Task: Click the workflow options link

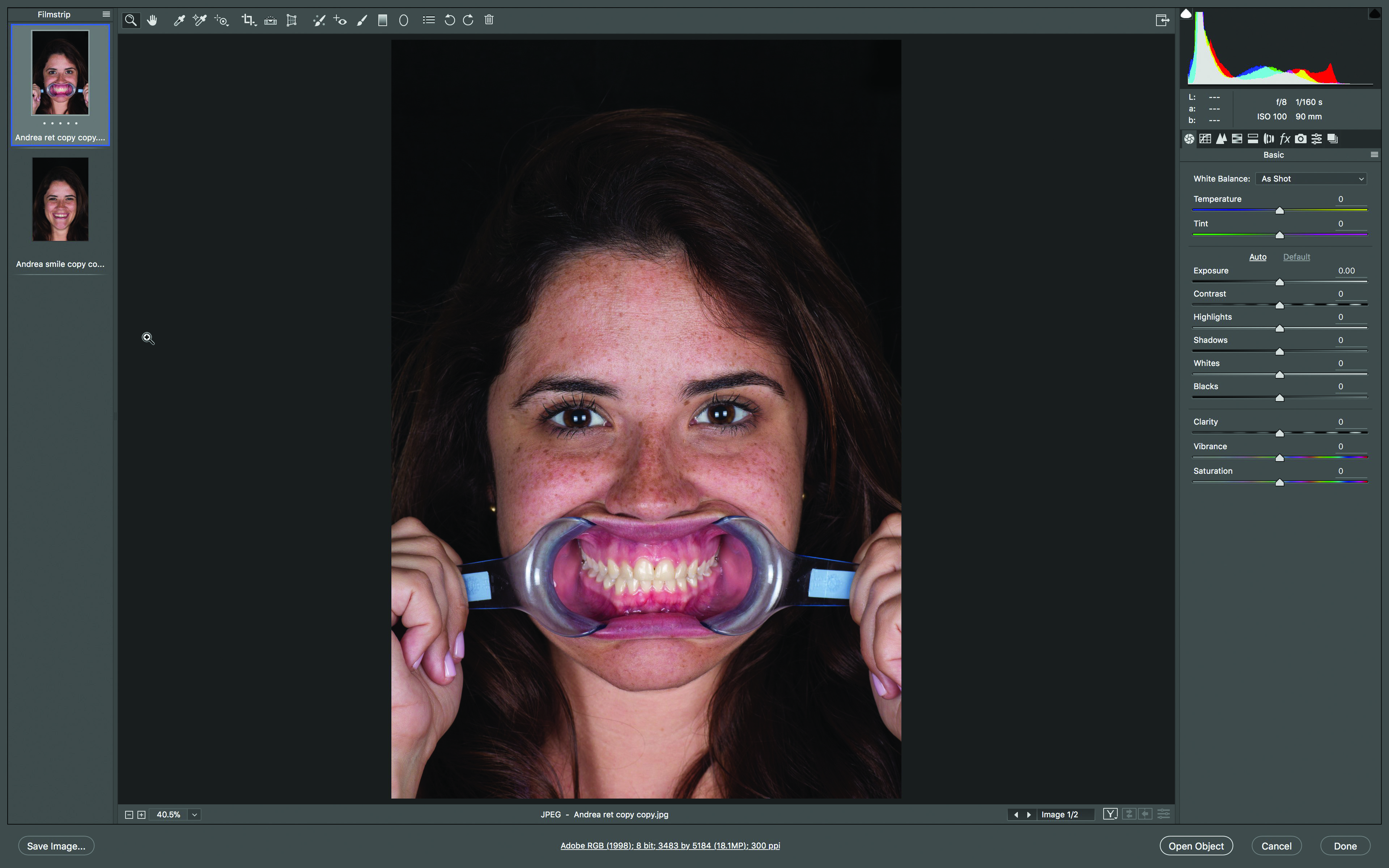Action: click(x=670, y=845)
